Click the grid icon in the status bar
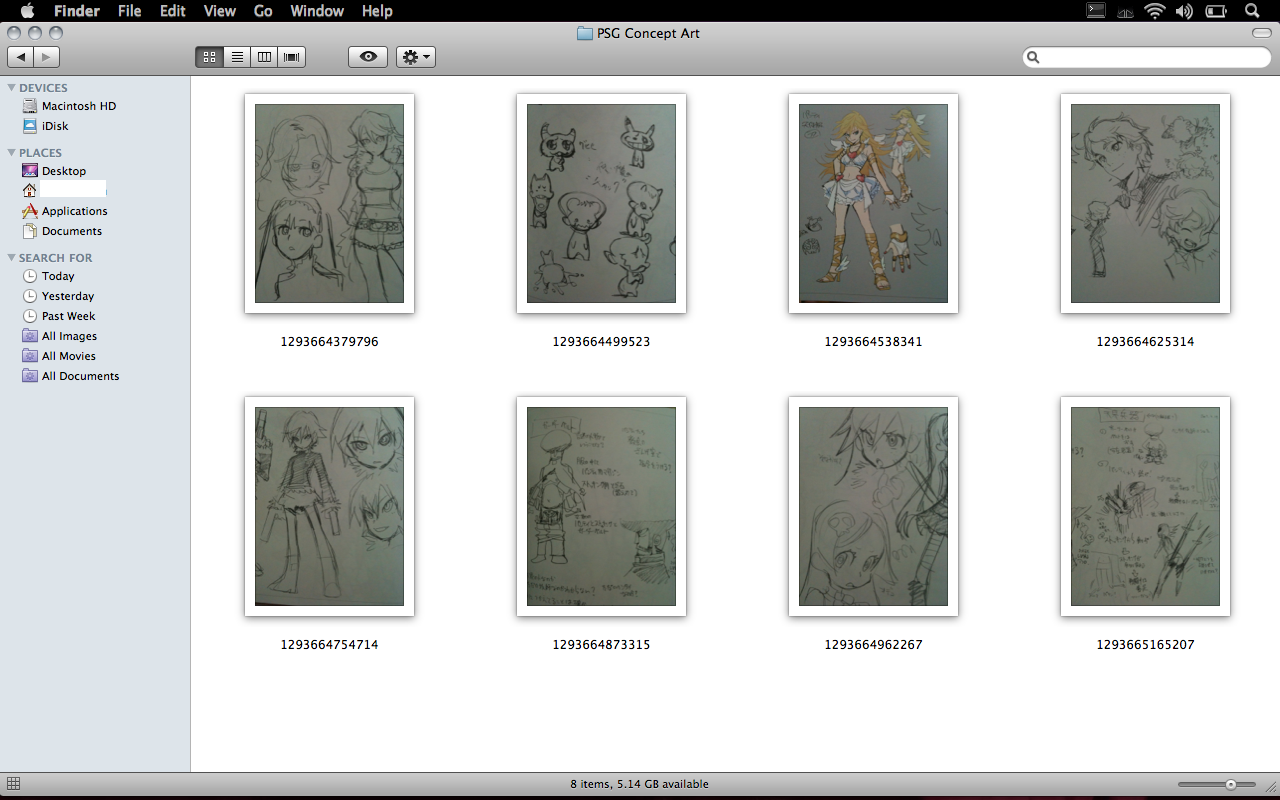 click(13, 784)
